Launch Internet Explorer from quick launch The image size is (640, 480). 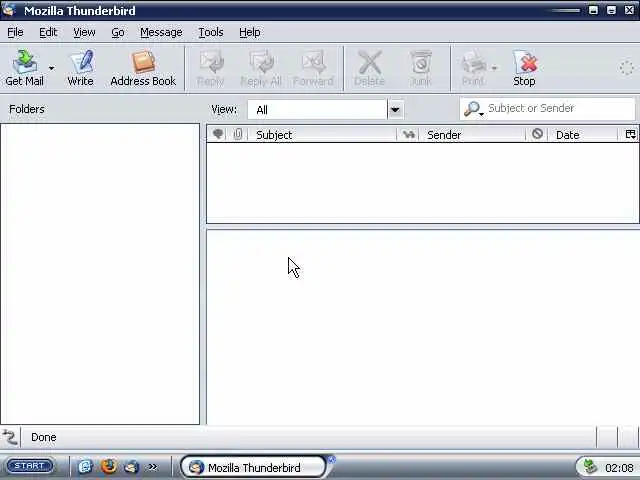85,466
